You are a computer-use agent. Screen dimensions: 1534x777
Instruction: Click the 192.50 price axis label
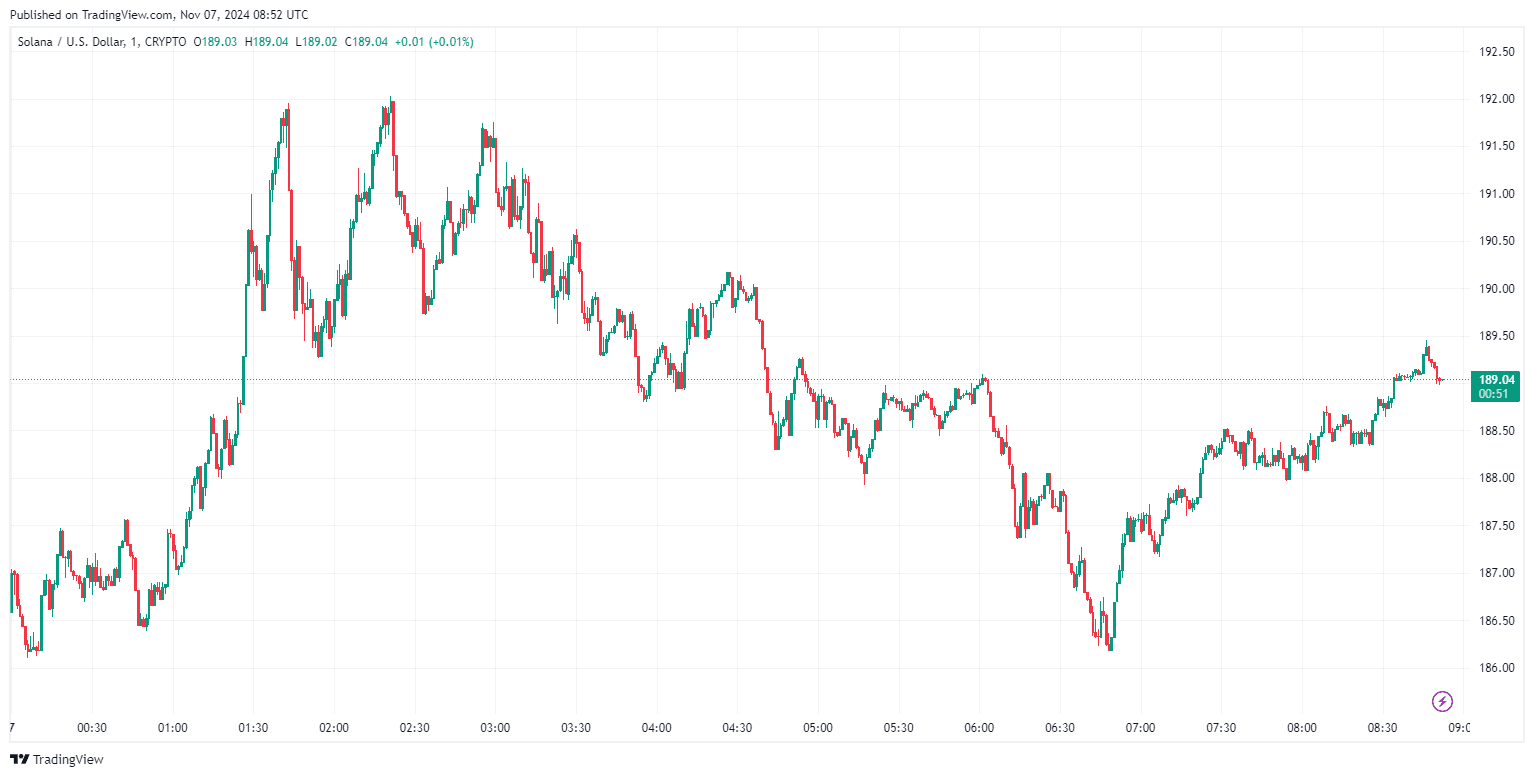1497,52
